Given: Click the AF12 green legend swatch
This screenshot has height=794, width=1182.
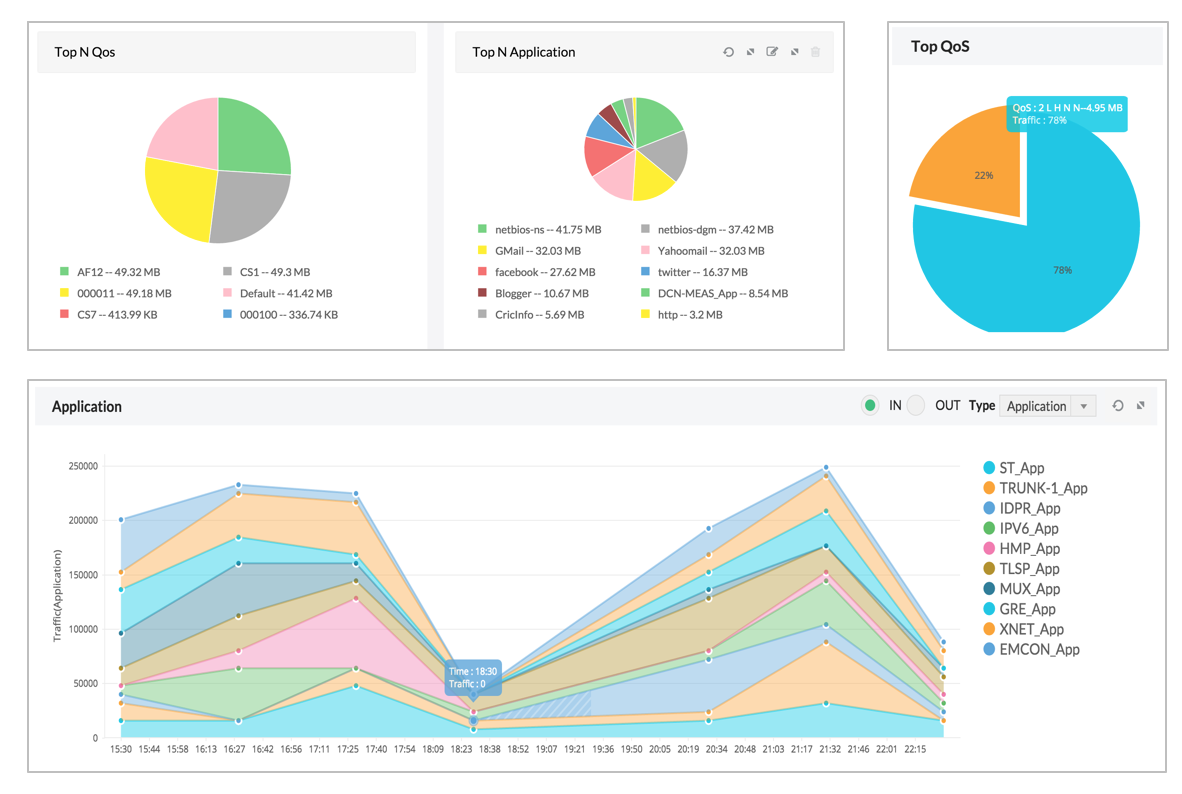Looking at the screenshot, I should coord(64,271).
